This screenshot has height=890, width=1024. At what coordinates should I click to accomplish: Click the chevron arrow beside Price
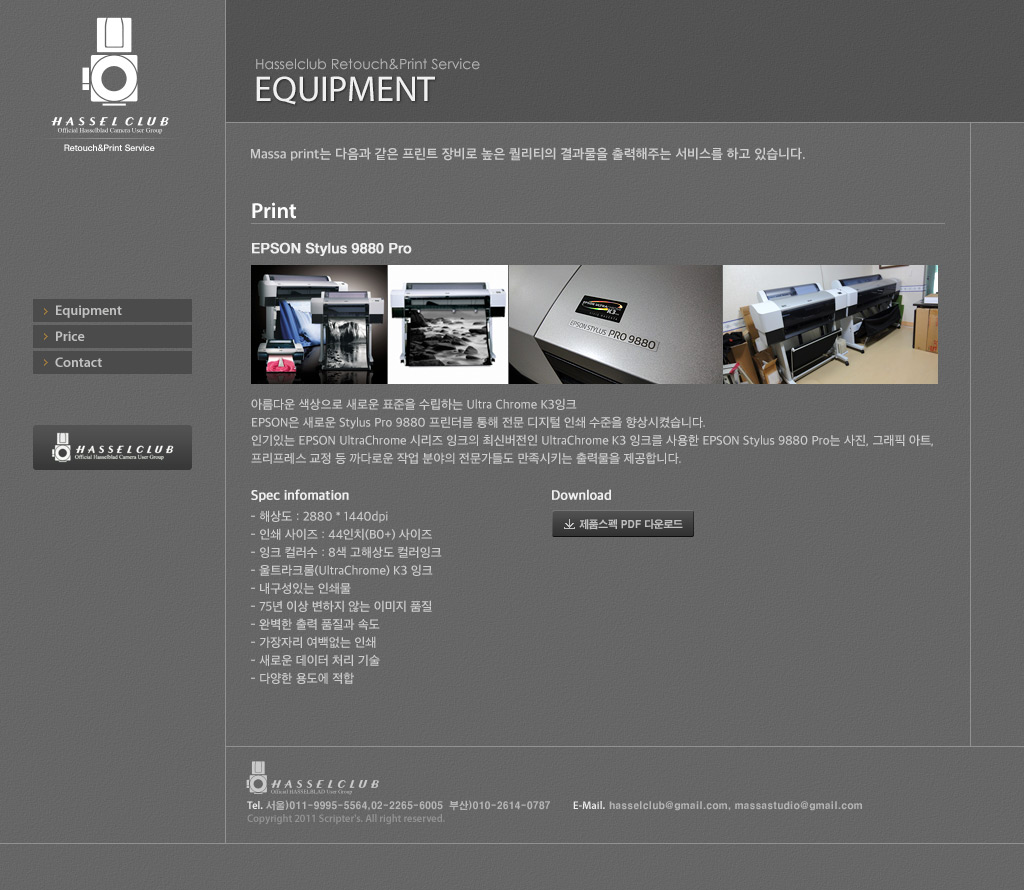(45, 337)
